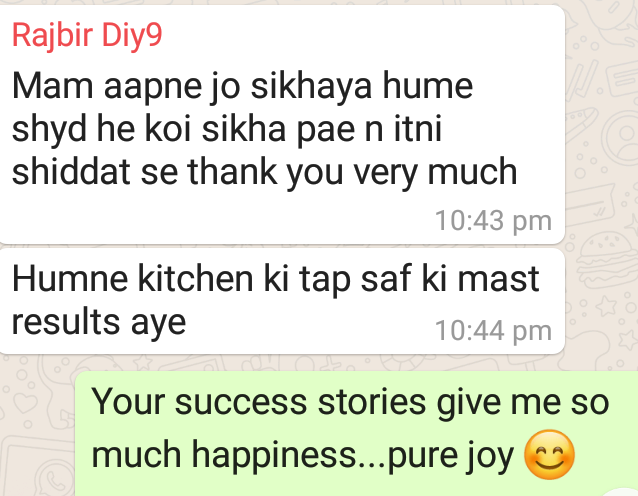Click the word 'kitchen' in second message
This screenshot has height=496, width=638.
coord(195,279)
